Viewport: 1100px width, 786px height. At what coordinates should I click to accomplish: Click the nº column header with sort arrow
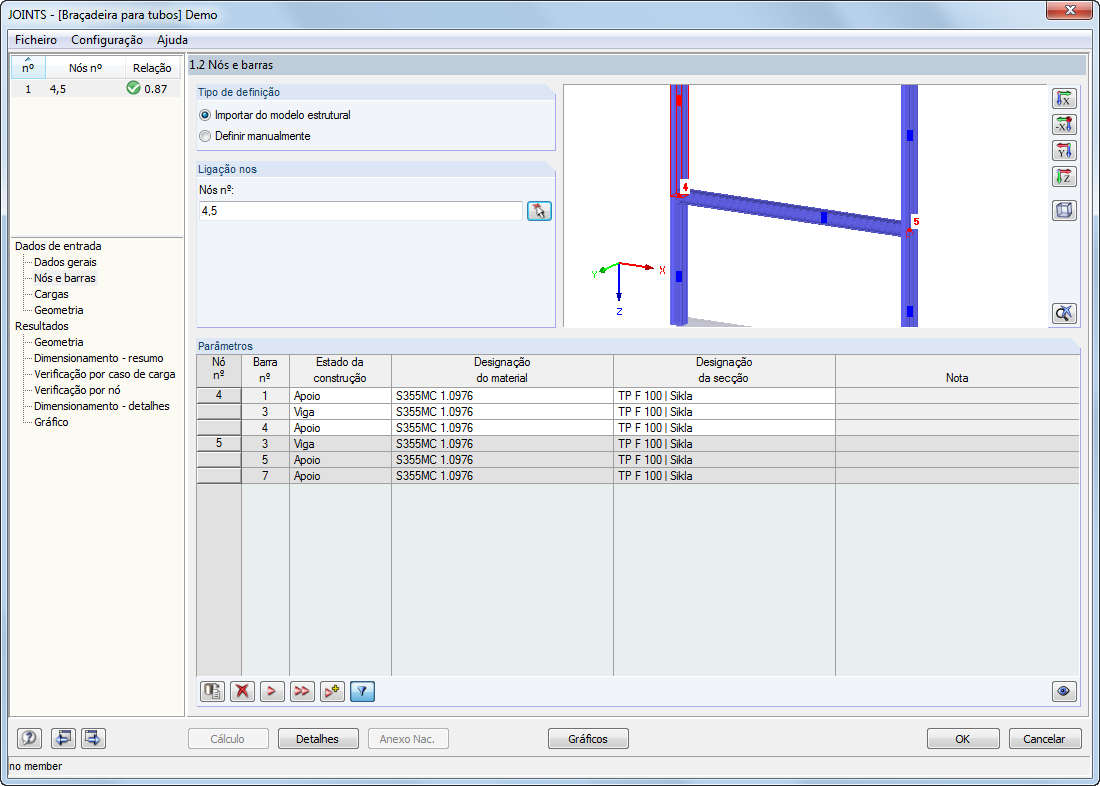click(28, 67)
